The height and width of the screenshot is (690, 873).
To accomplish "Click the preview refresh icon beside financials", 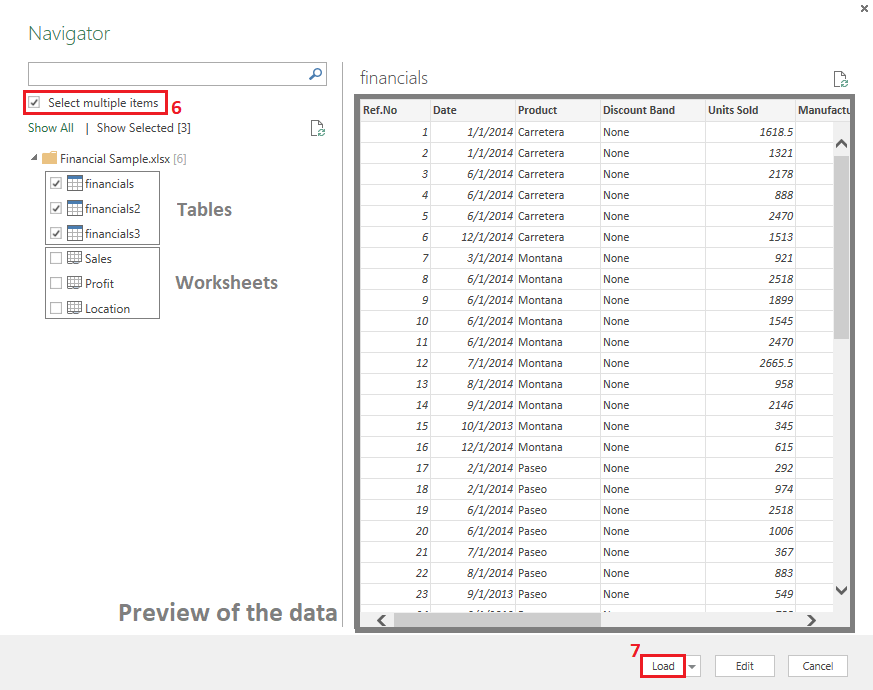I will coord(841,79).
